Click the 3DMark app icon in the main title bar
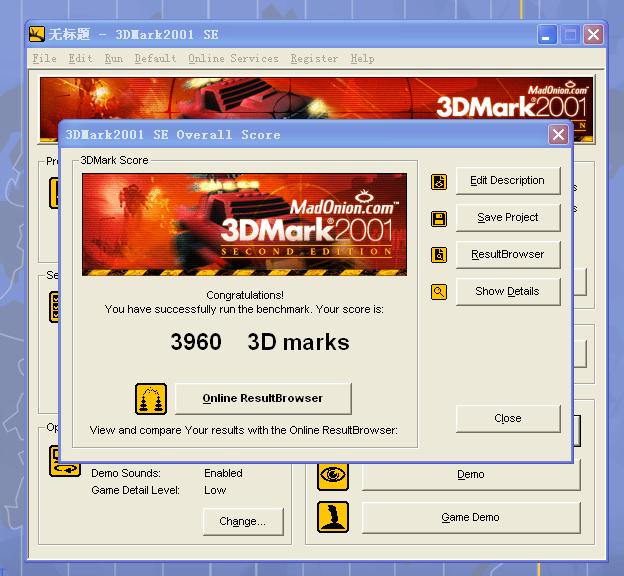The image size is (624, 576). click(36, 35)
